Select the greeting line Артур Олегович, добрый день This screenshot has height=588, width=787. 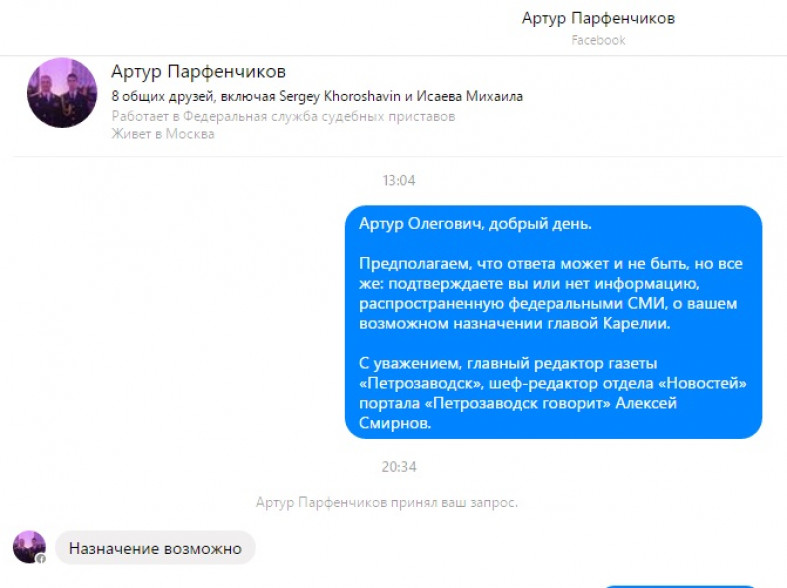point(475,224)
